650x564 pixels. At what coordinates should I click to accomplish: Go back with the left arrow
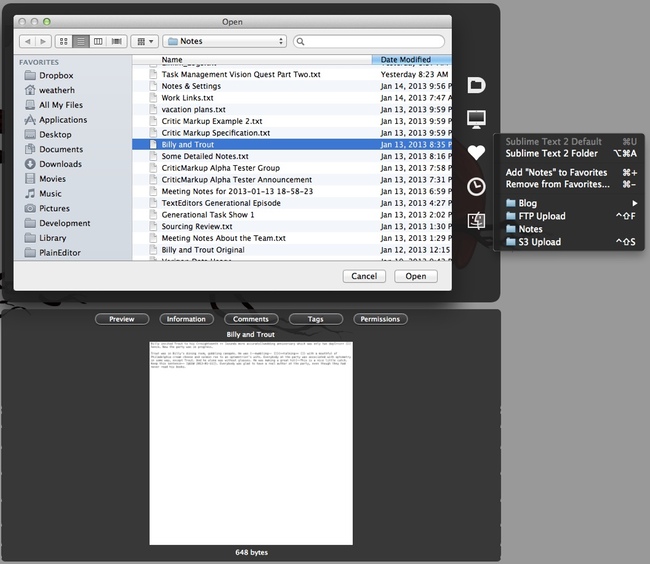point(28,41)
